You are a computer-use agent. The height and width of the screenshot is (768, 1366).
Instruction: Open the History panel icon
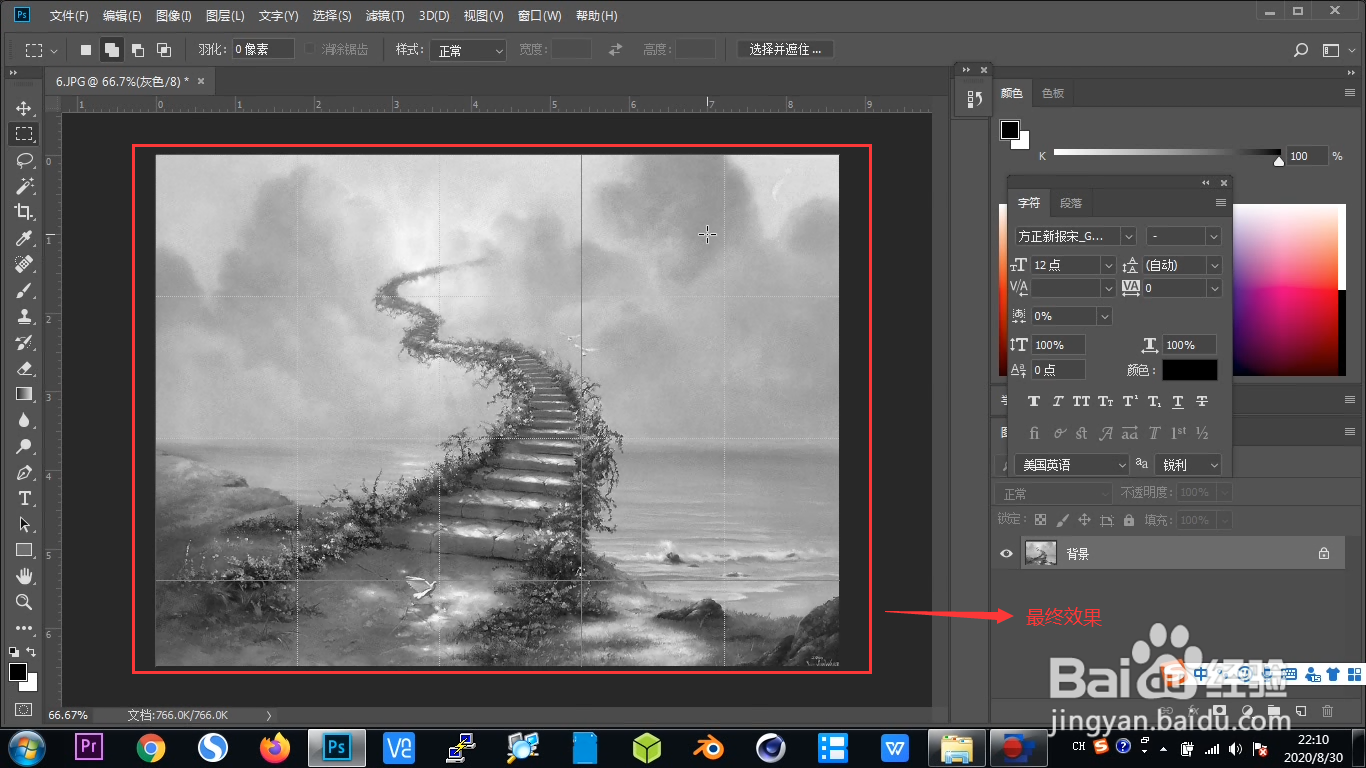point(974,99)
